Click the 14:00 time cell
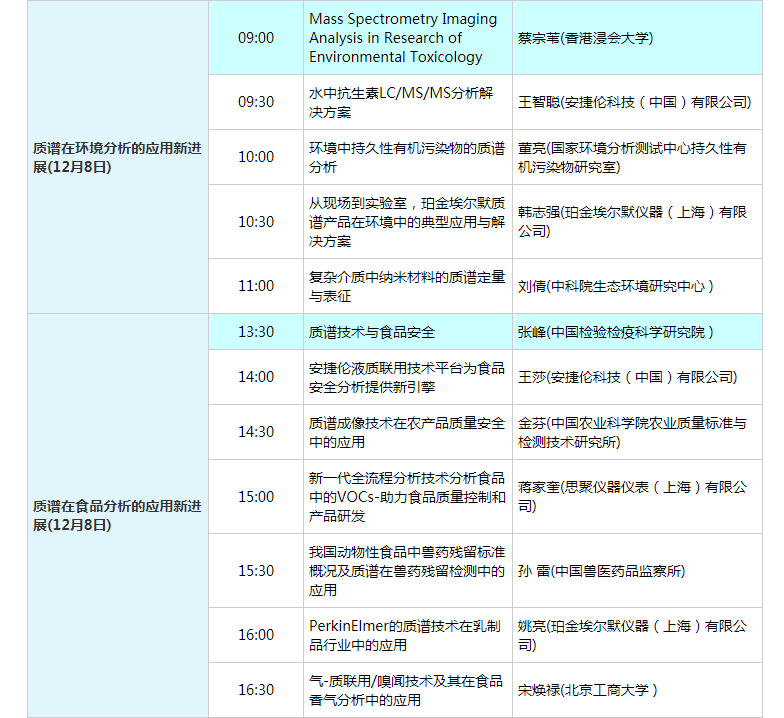 [x=256, y=377]
